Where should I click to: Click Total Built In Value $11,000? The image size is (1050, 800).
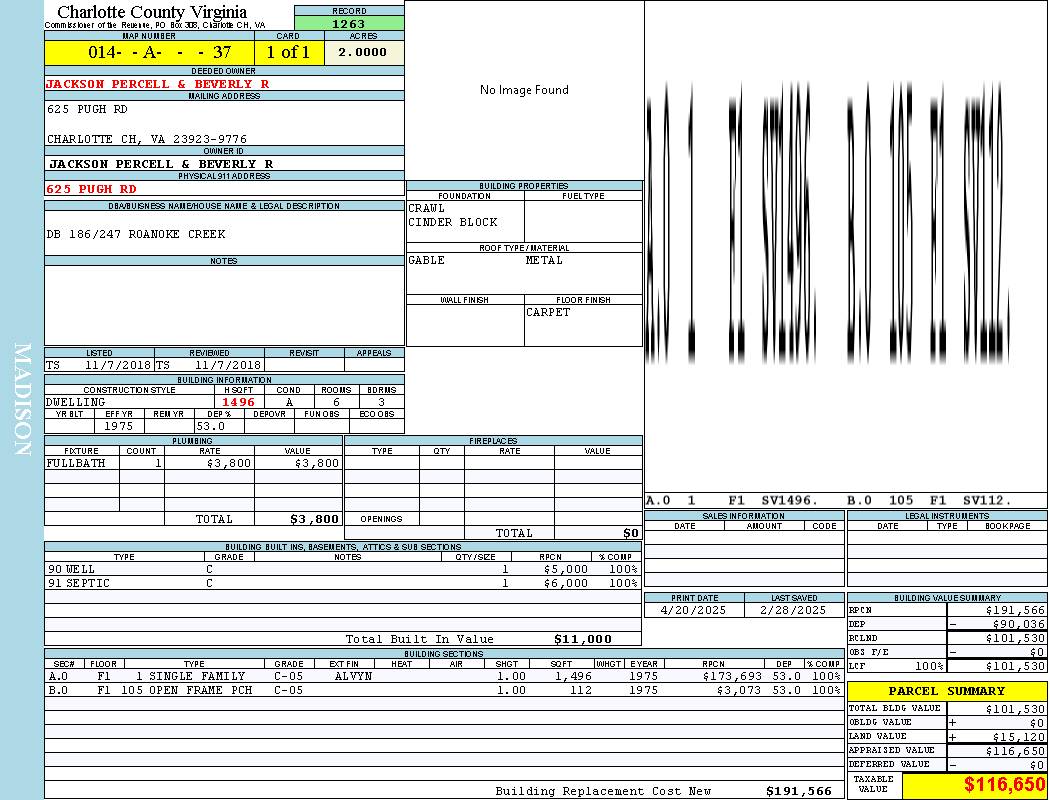coord(583,639)
